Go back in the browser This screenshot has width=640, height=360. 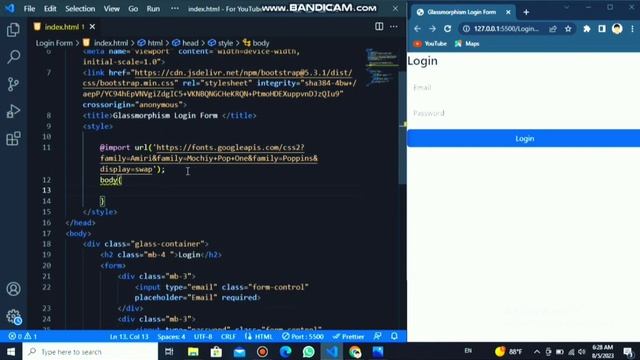(x=417, y=29)
